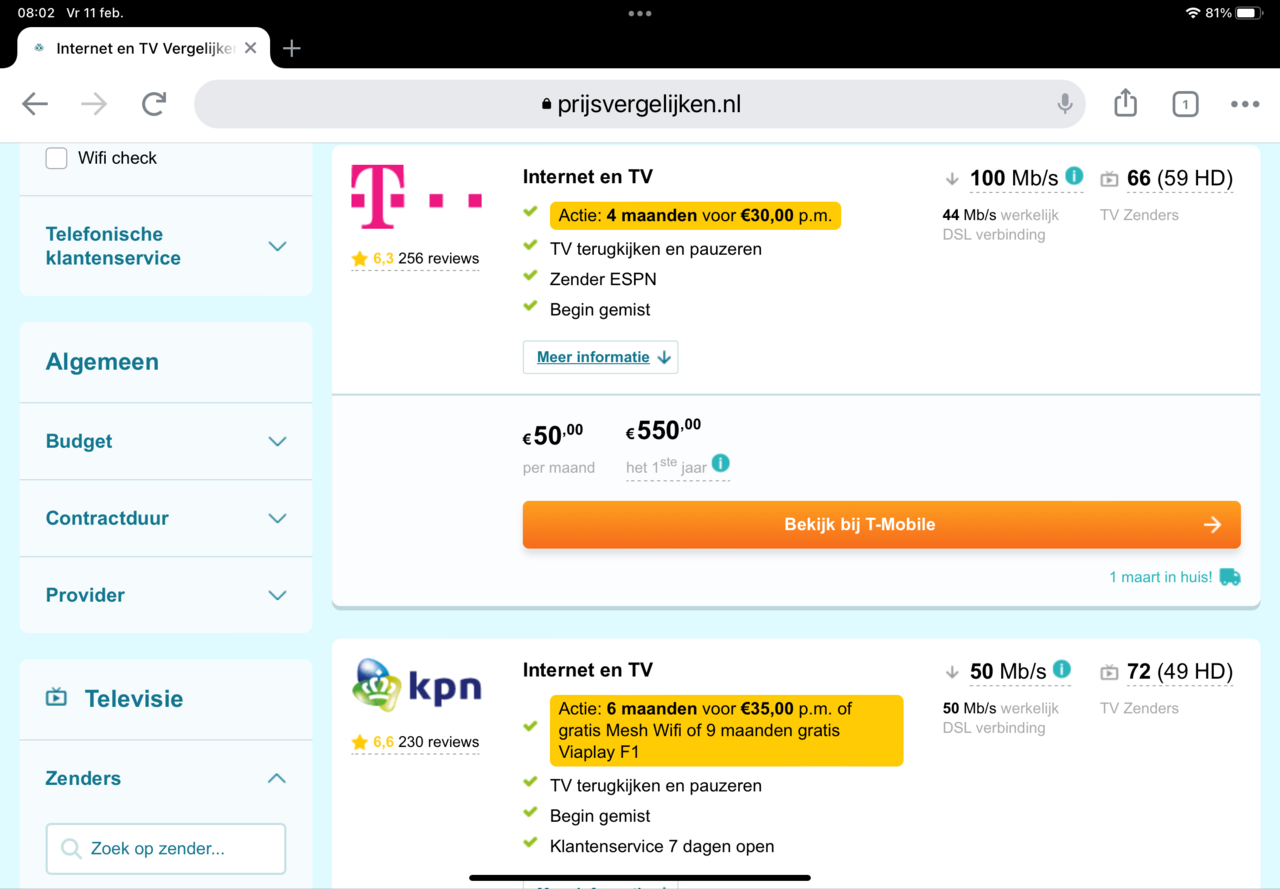
Task: Enable the Wifi check checkbox
Action: pyautogui.click(x=57, y=158)
